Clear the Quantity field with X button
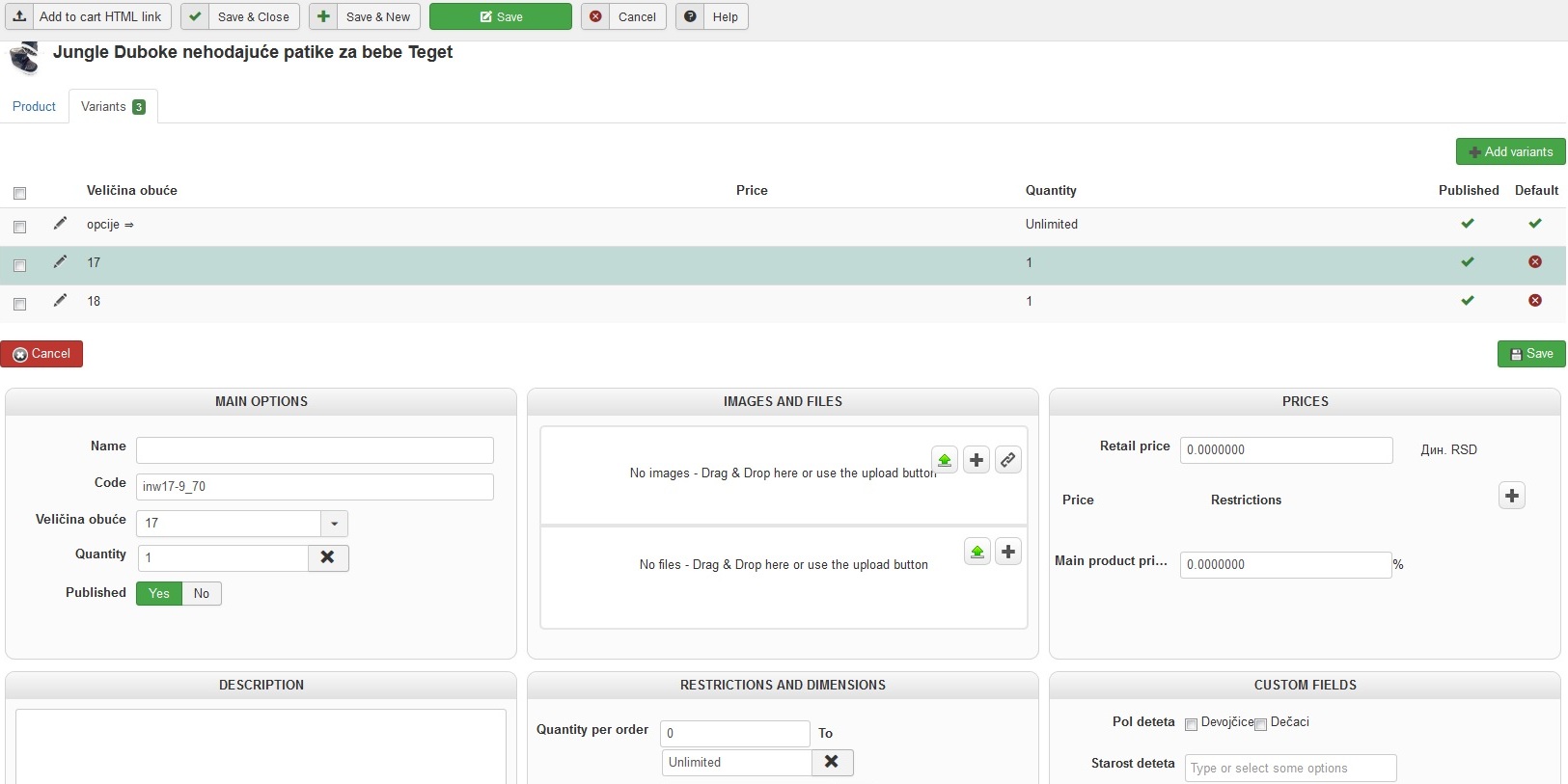The height and width of the screenshot is (784, 1568). tap(328, 557)
